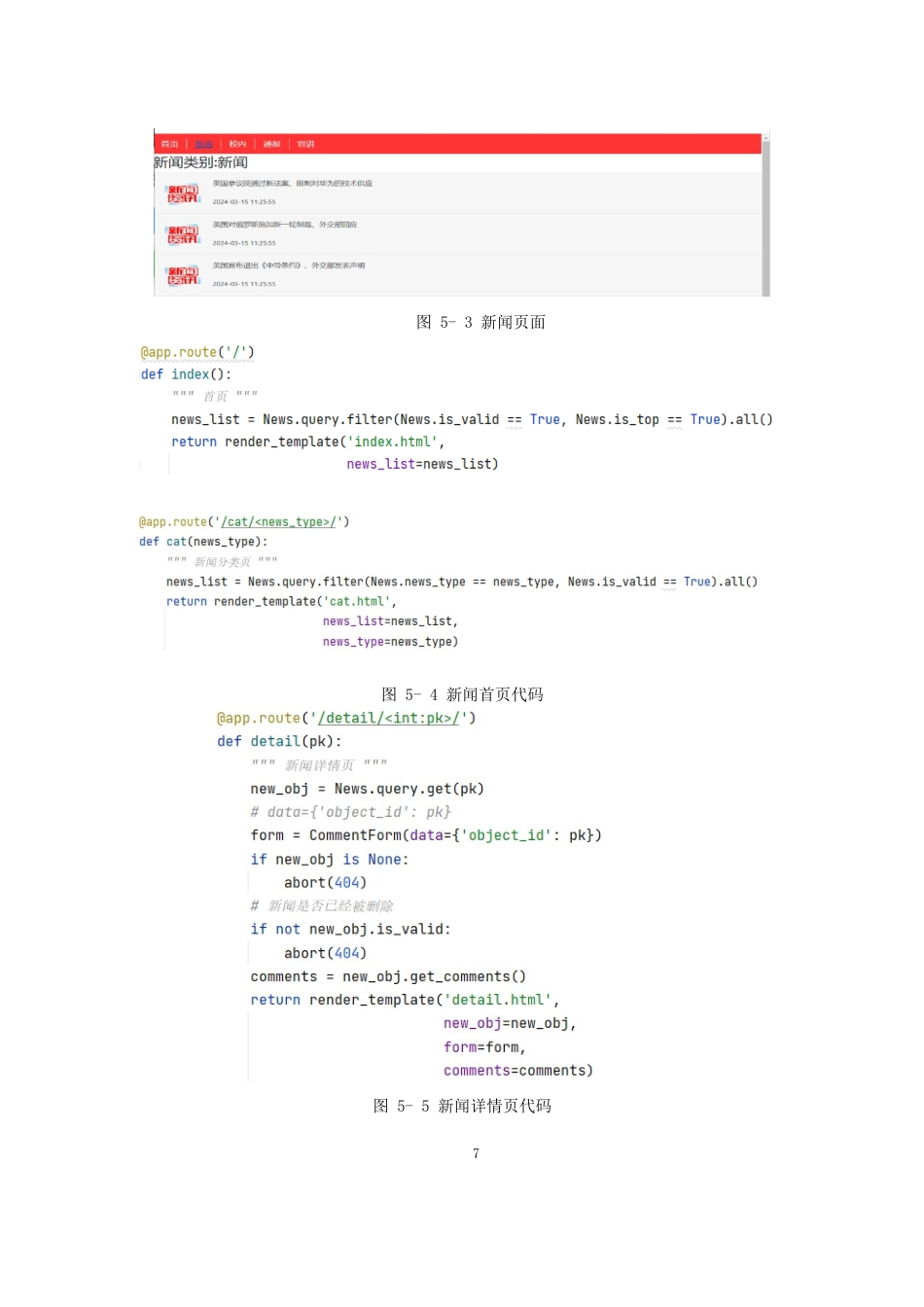Viewport: 924px width, 1307px height.
Task: Click the '/detail/<int:pk>/' route string
Action: click(x=388, y=719)
